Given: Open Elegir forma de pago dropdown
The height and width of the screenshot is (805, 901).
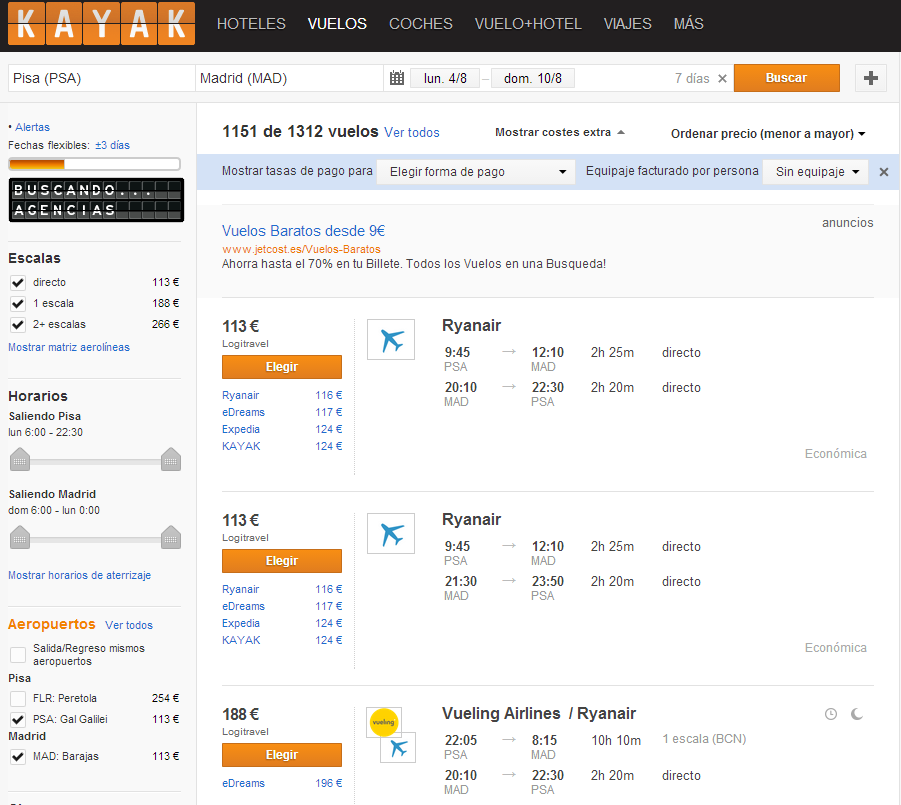Looking at the screenshot, I should 476,172.
